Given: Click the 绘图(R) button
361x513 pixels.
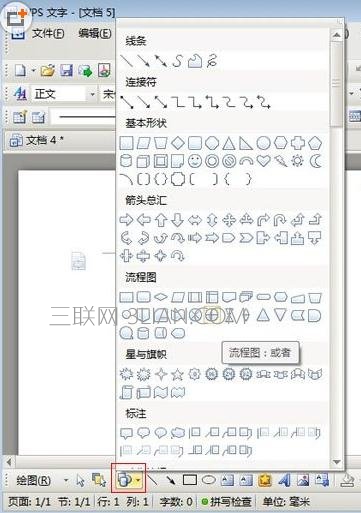Looking at the screenshot, I should click(34, 481).
